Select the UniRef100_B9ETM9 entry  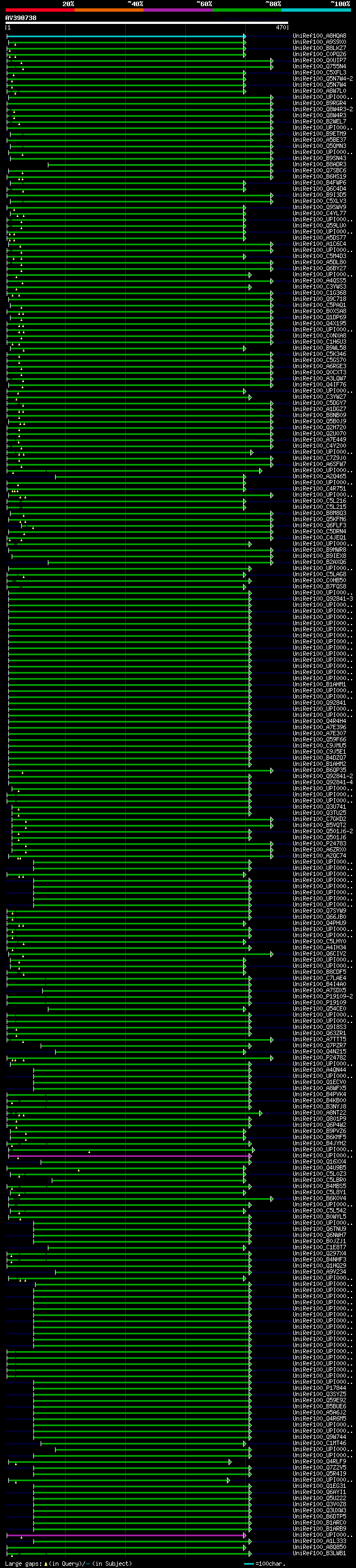click(x=319, y=134)
